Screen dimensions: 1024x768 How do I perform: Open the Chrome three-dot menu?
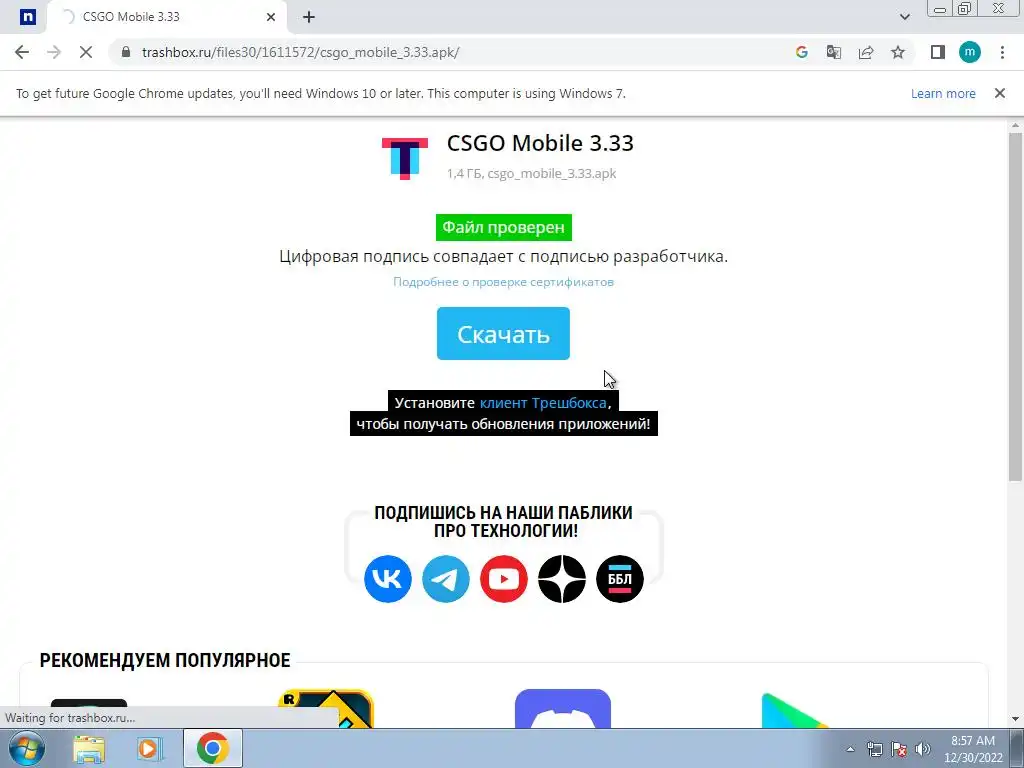pyautogui.click(x=1002, y=52)
